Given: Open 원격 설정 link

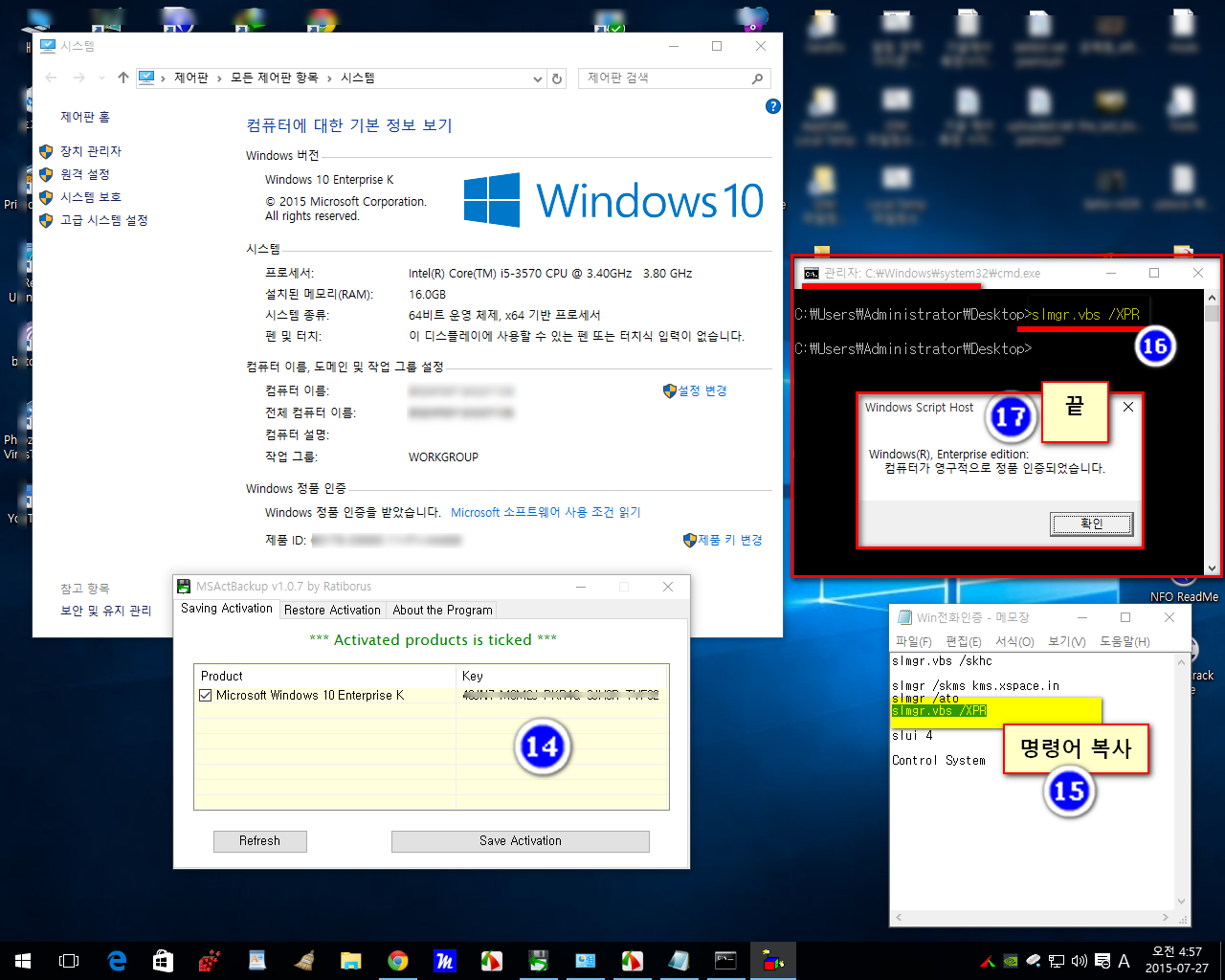Looking at the screenshot, I should click(85, 174).
